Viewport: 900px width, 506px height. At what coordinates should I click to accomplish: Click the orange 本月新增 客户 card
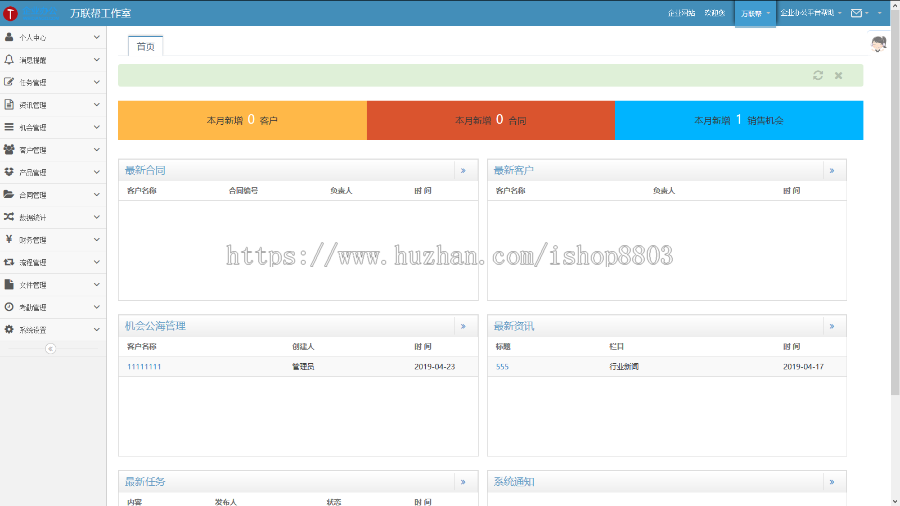[242, 120]
